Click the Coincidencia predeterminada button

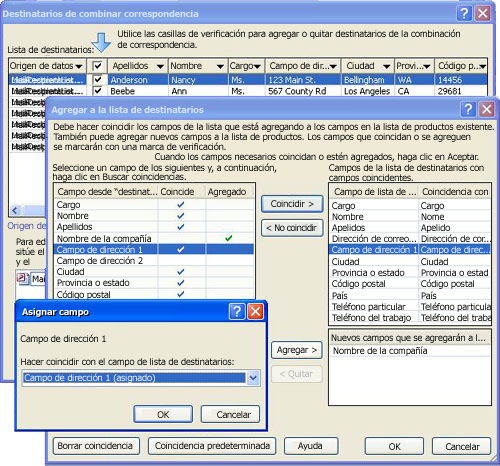(212, 446)
